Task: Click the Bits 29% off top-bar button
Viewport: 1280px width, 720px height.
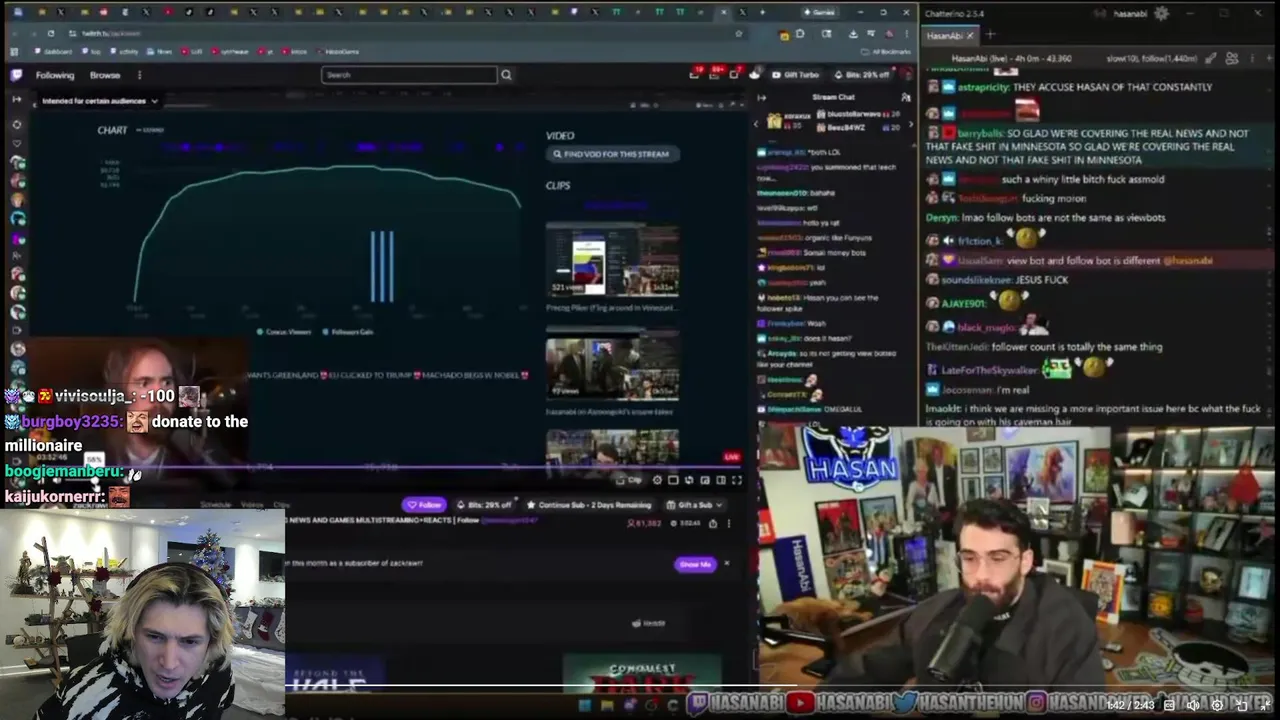Action: pyautogui.click(x=861, y=75)
